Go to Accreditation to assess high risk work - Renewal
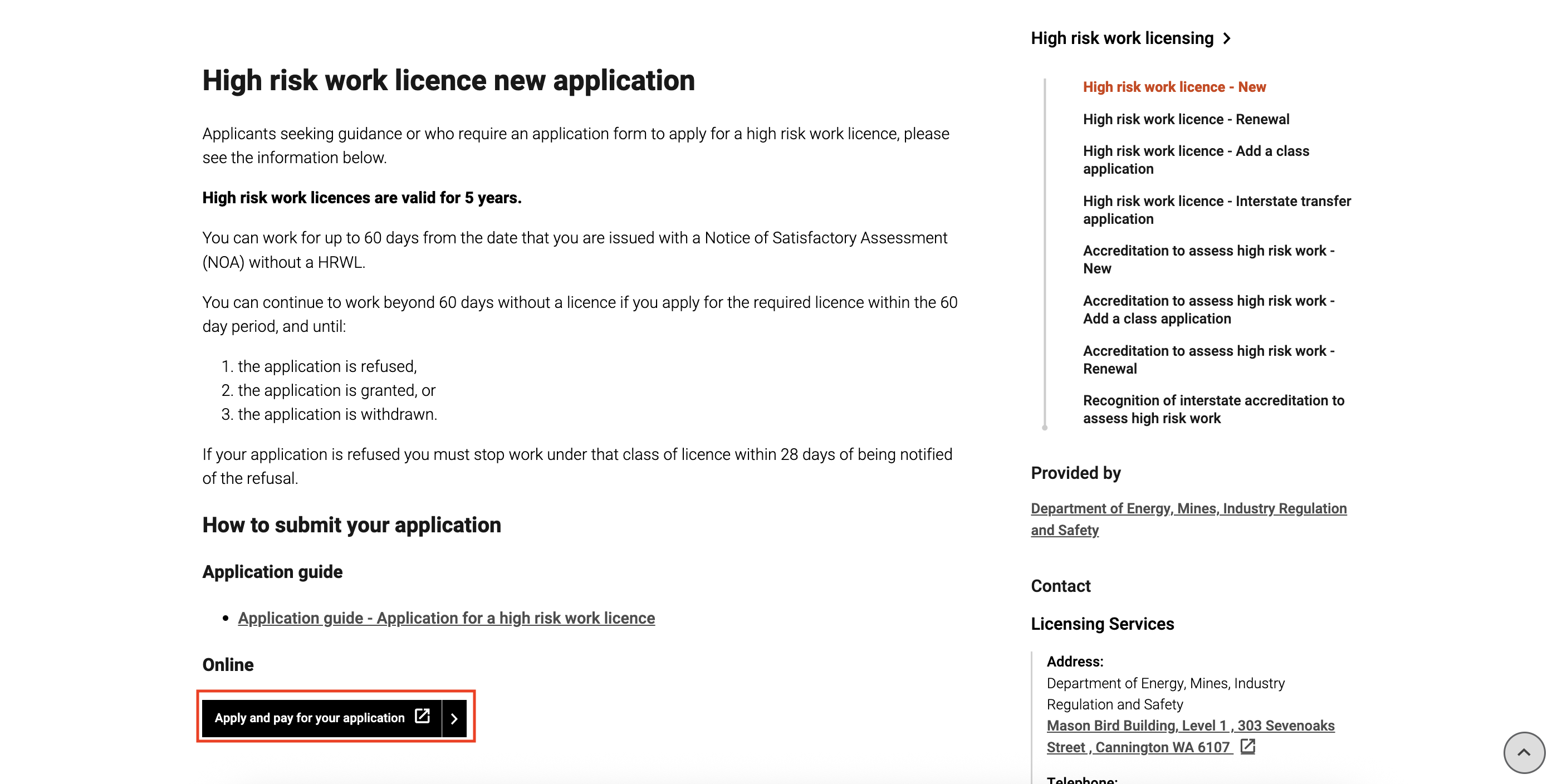 point(1208,359)
